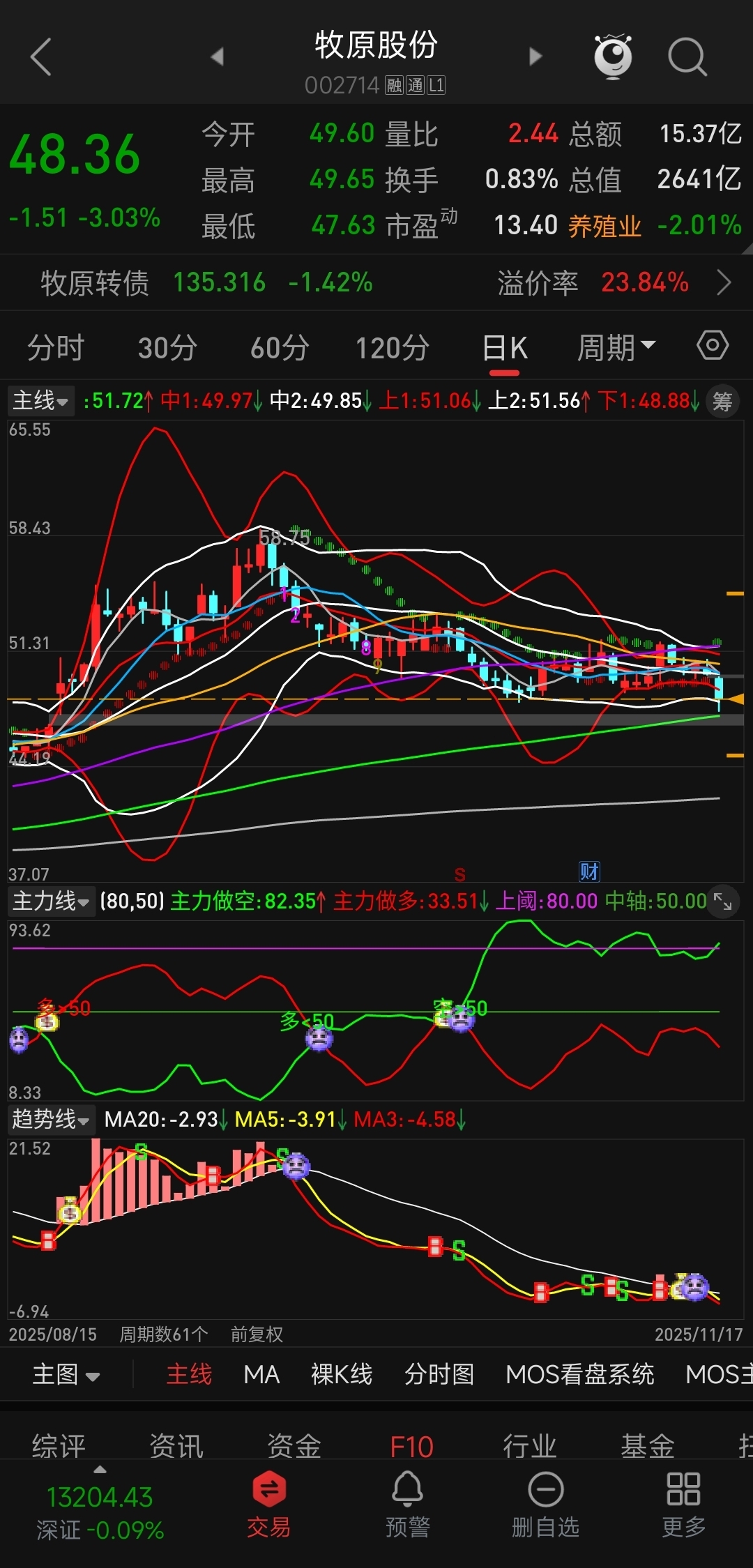Open the 主力线 indicator dropdown
Image resolution: width=753 pixels, height=1568 pixels.
[51, 901]
